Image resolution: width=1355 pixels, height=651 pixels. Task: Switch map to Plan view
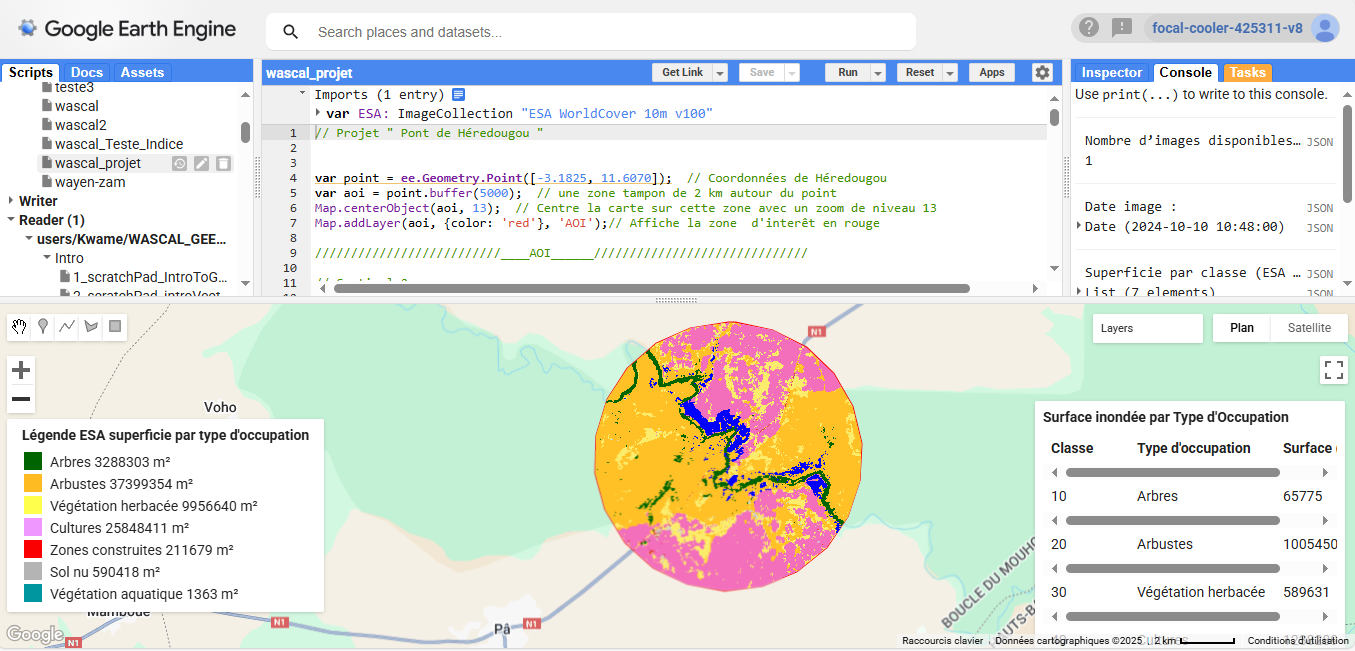(x=1242, y=328)
